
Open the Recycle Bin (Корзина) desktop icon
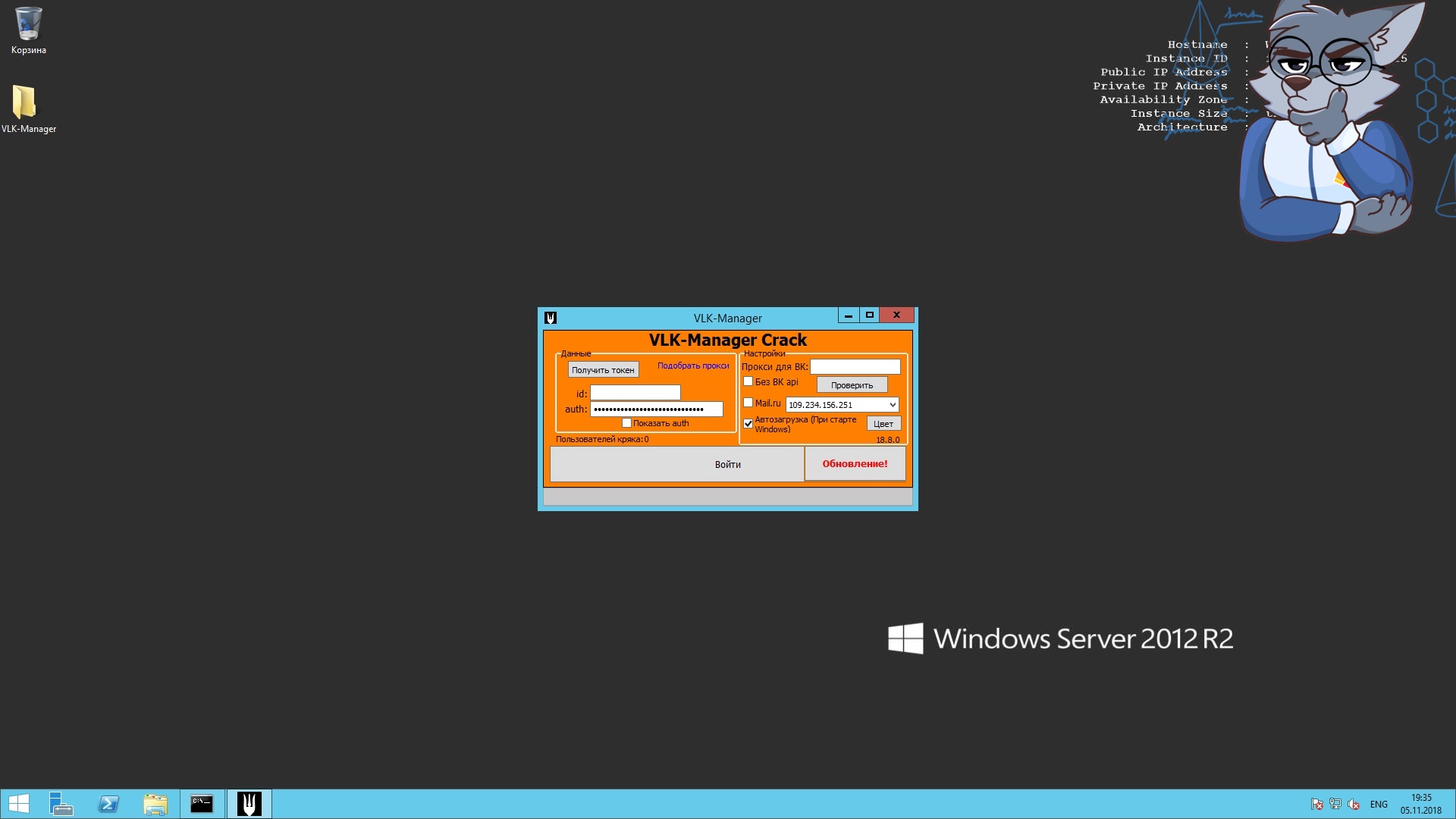point(29,30)
